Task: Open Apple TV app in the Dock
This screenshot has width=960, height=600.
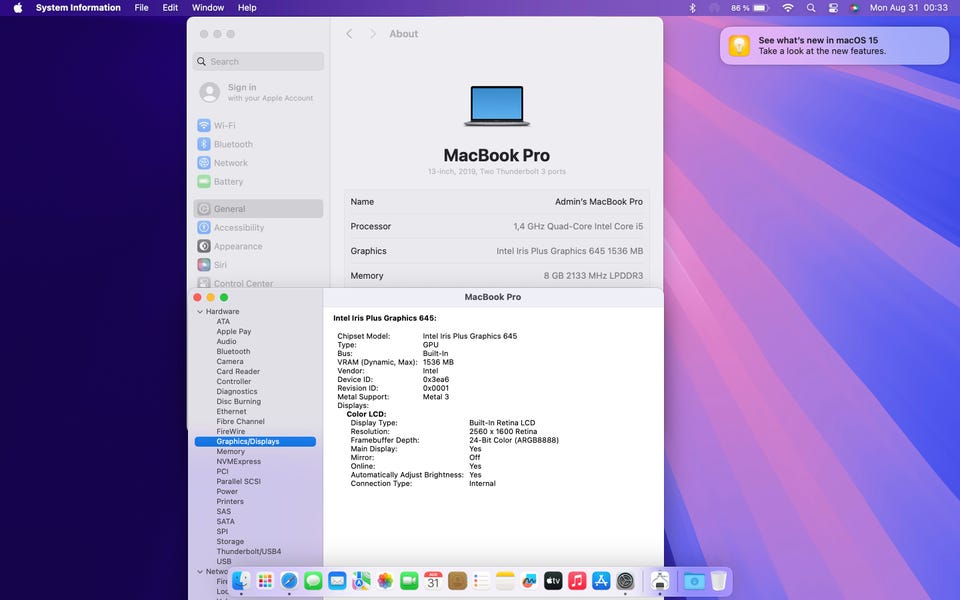Action: 553,580
